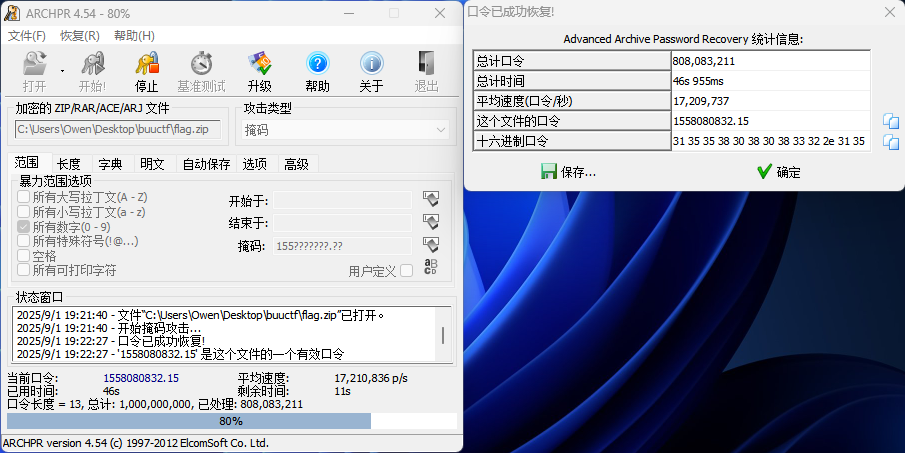This screenshot has width=905, height=453.
Task: Toggle 所有特殊符号(!@...) checkbox
Action: click(x=24, y=241)
